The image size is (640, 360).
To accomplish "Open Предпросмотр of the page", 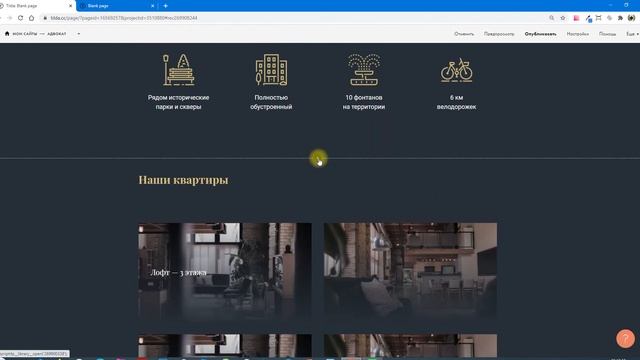I will tap(499, 34).
